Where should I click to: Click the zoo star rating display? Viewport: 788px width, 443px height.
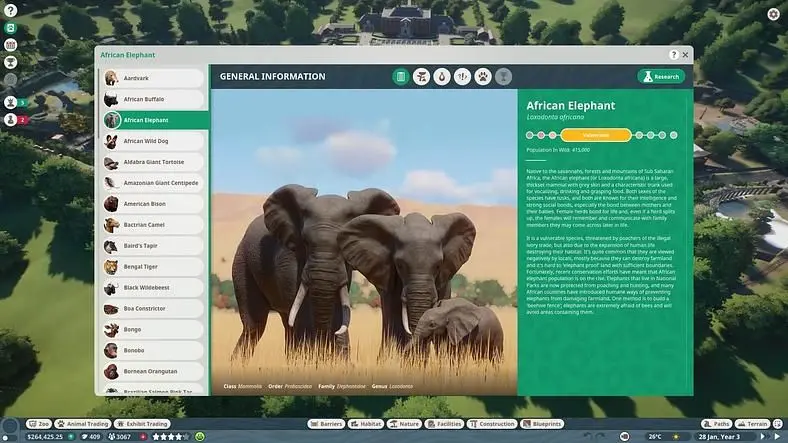(171, 437)
